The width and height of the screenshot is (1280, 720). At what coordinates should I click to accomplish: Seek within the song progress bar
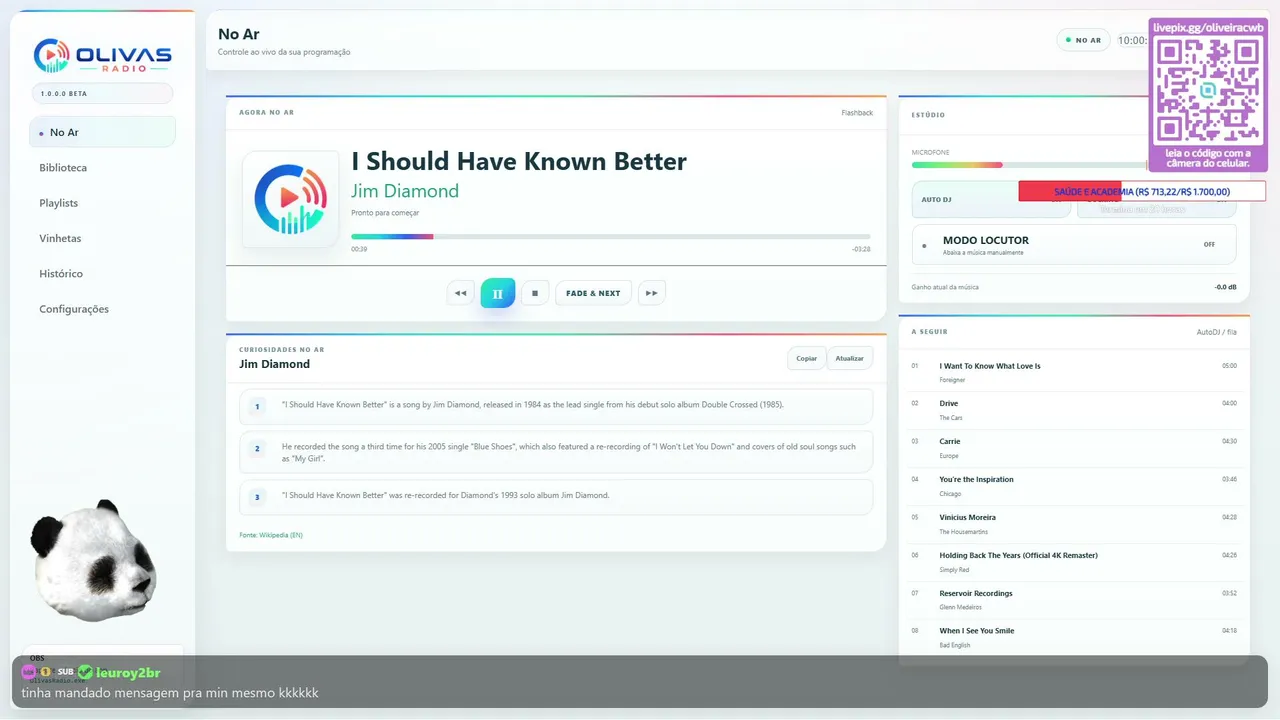[x=610, y=237]
